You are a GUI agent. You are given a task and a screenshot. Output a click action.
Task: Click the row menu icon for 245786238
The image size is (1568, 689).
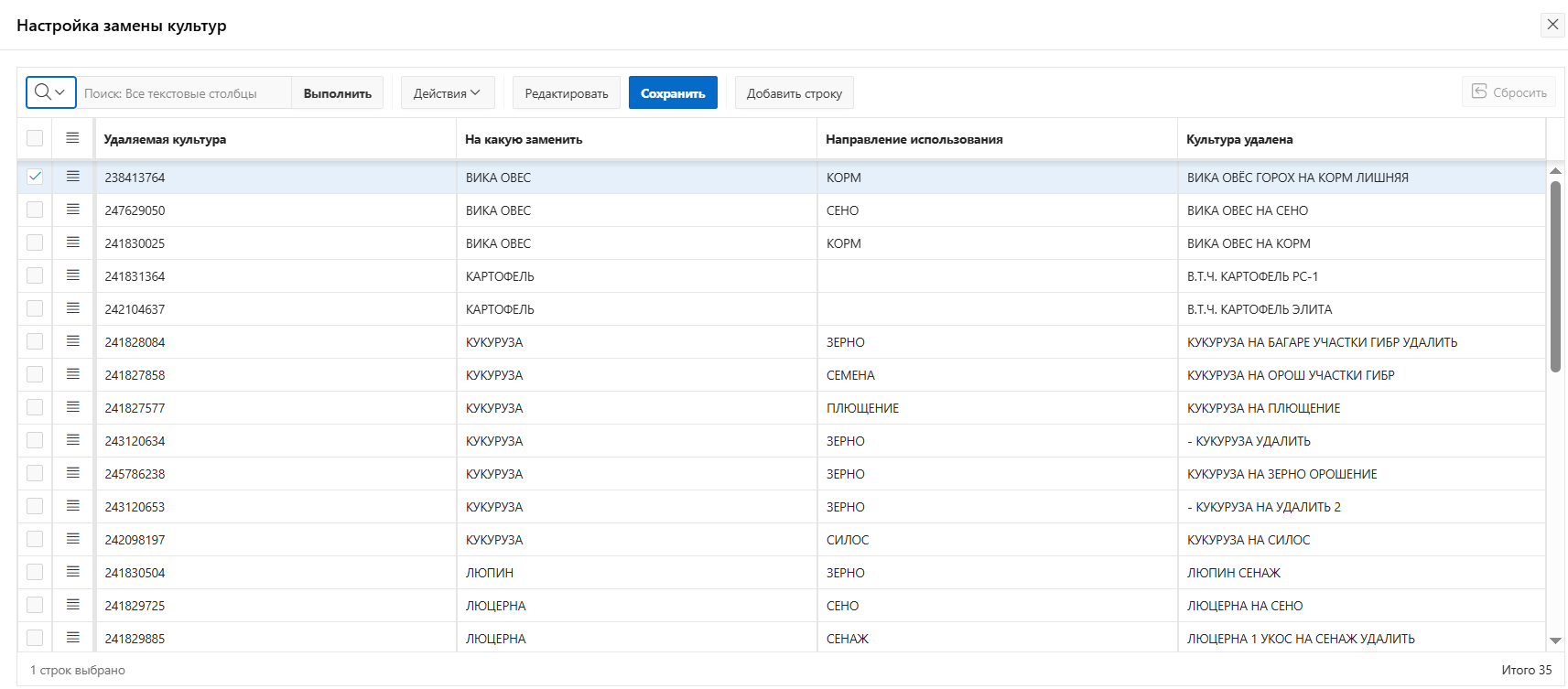tap(73, 473)
